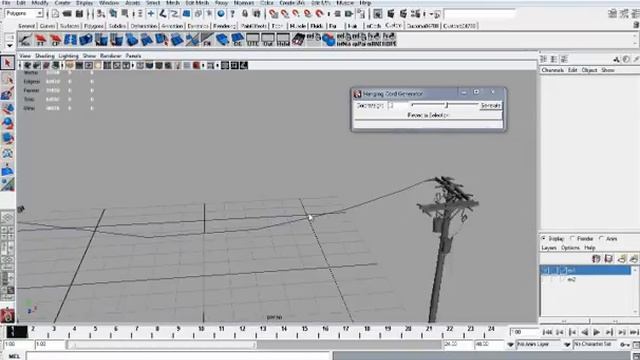Click the Hold shelf button
640x360 pixels.
(283, 40)
